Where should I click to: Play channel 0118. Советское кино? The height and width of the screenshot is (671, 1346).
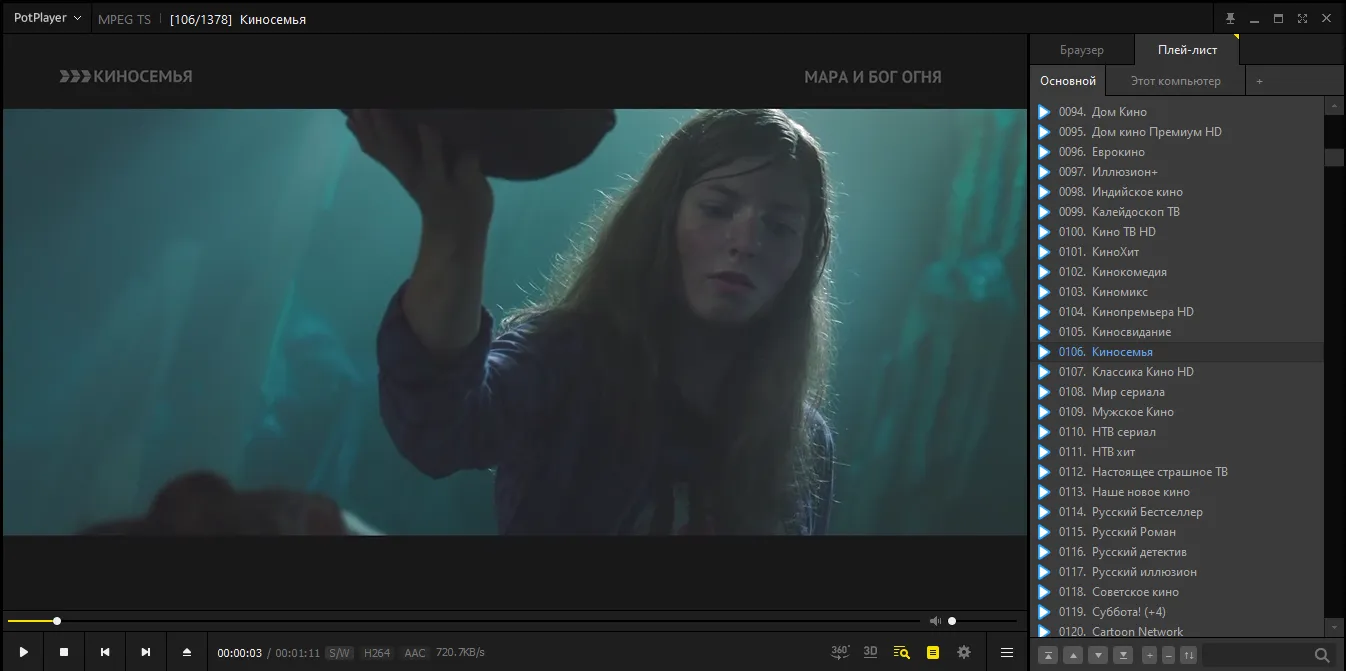[1176, 592]
